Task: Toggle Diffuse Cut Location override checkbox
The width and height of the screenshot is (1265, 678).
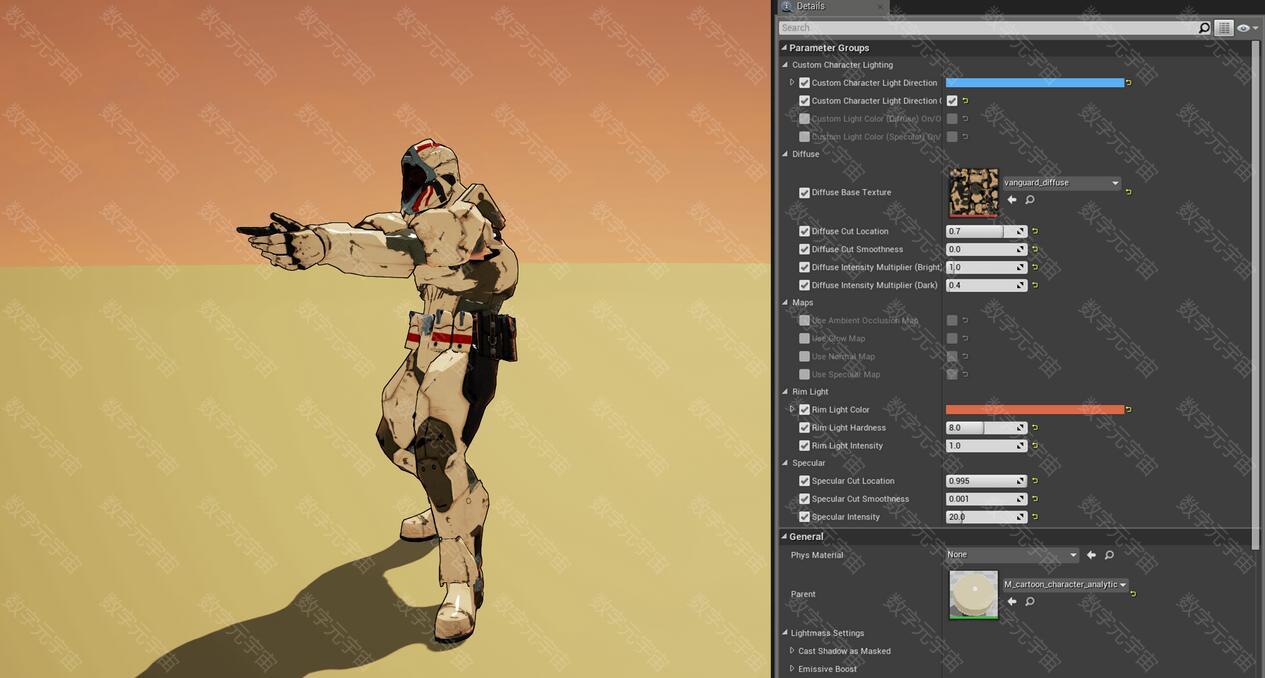Action: (804, 231)
